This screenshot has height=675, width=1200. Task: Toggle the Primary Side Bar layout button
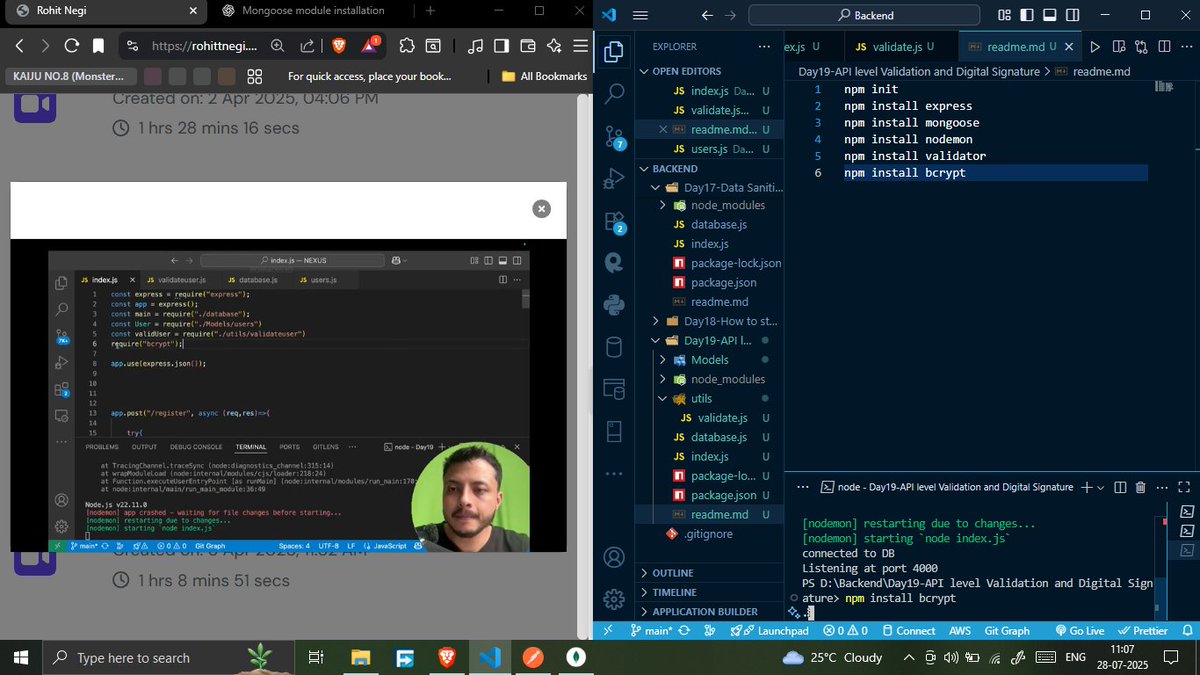pyautogui.click(x=1027, y=15)
